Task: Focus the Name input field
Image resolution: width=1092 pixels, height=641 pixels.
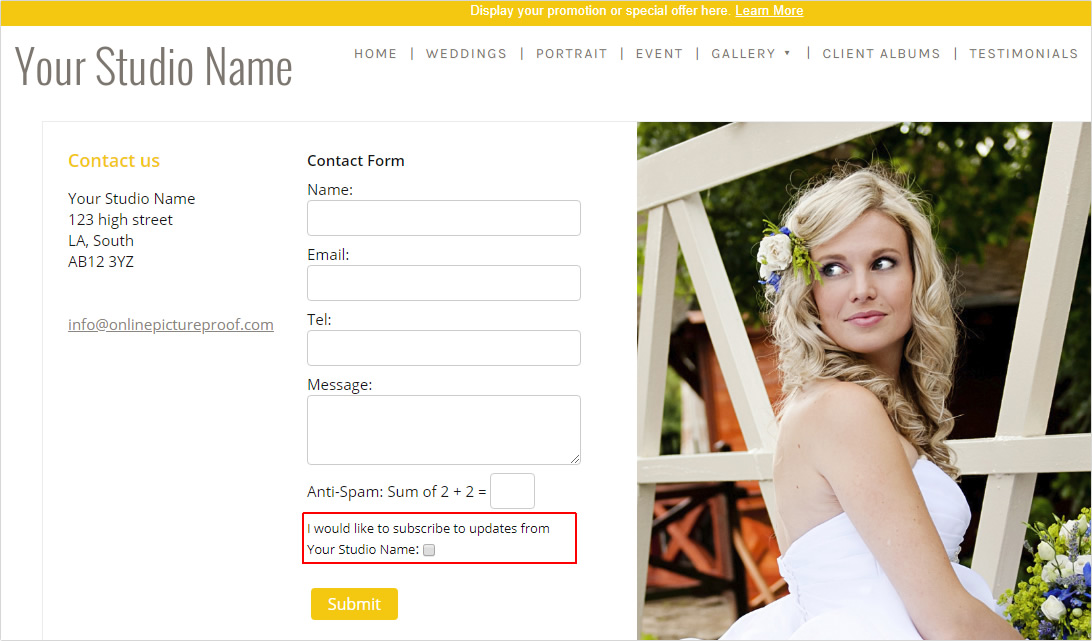Action: [444, 218]
